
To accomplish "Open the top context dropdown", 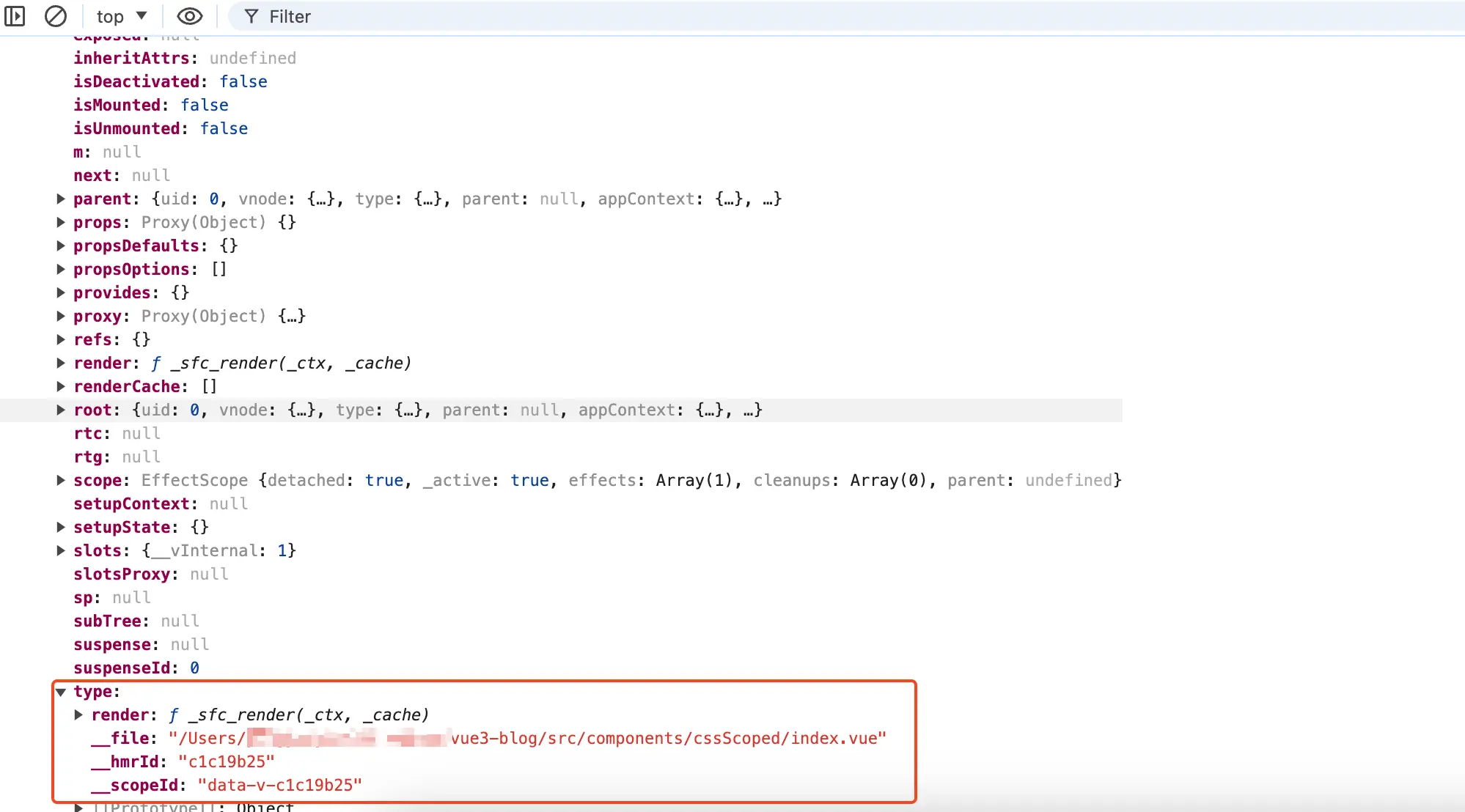I will pyautogui.click(x=122, y=16).
